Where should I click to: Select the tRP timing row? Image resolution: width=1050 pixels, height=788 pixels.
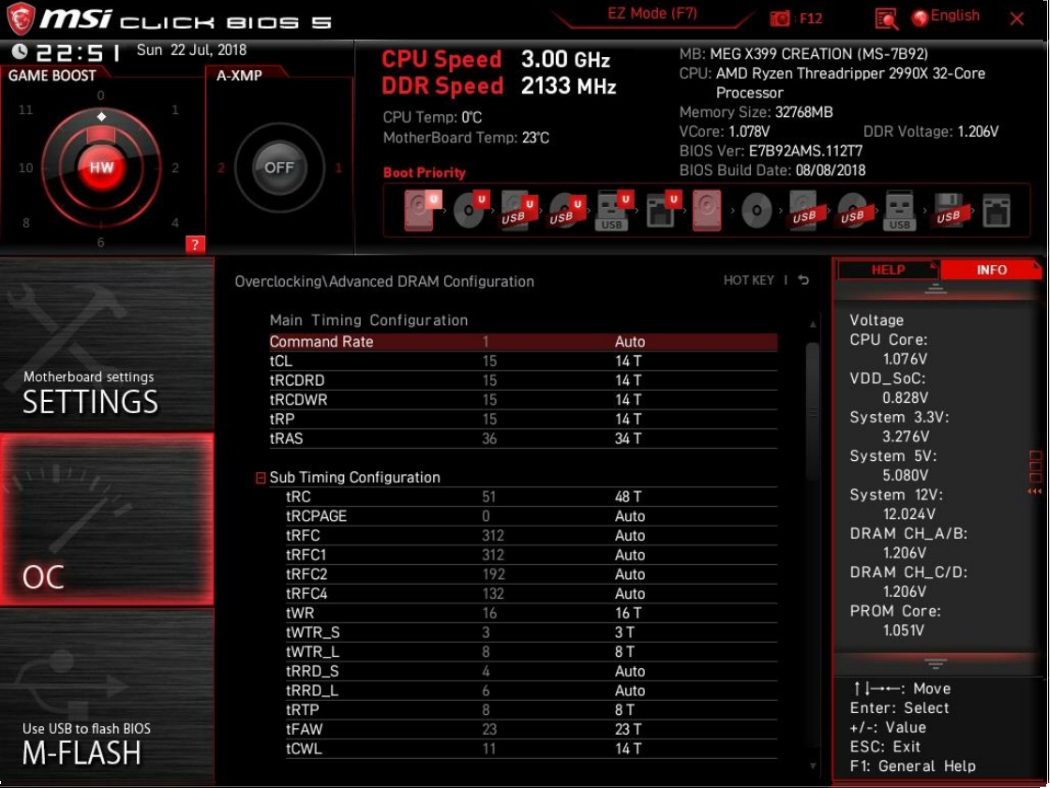click(x=523, y=419)
